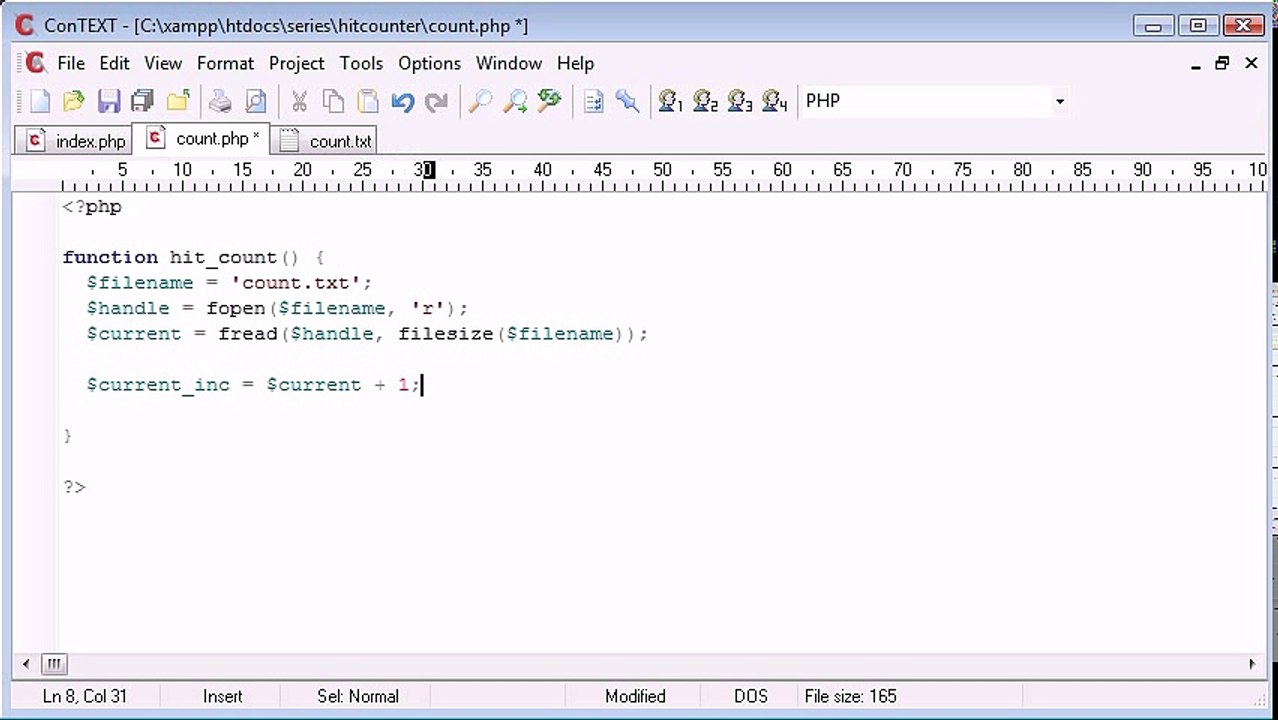
Task: Click on 'function hit_count()' code line
Action: [193, 257]
